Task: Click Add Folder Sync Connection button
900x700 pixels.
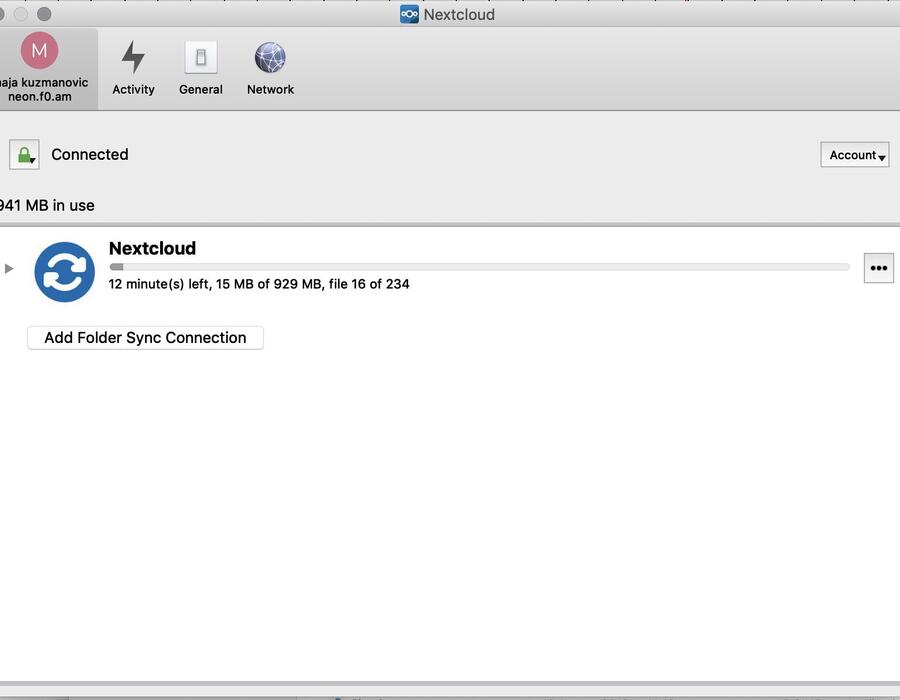Action: [145, 338]
